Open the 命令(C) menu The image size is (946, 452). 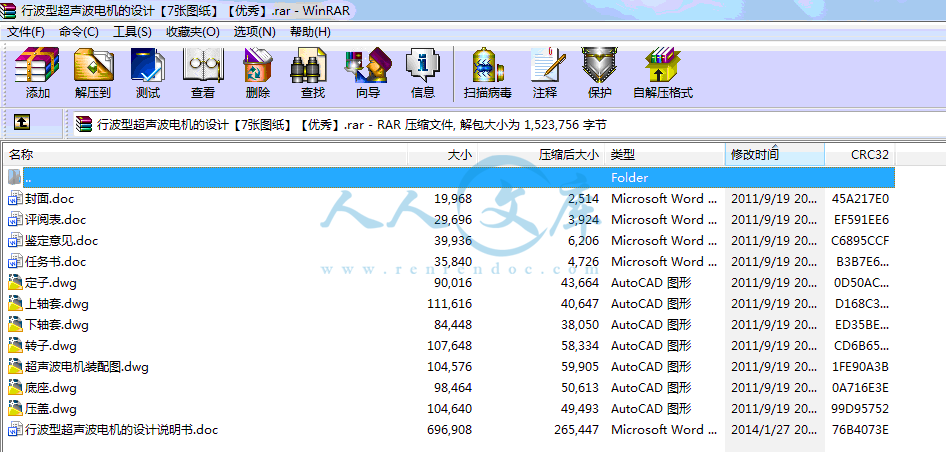pos(79,31)
